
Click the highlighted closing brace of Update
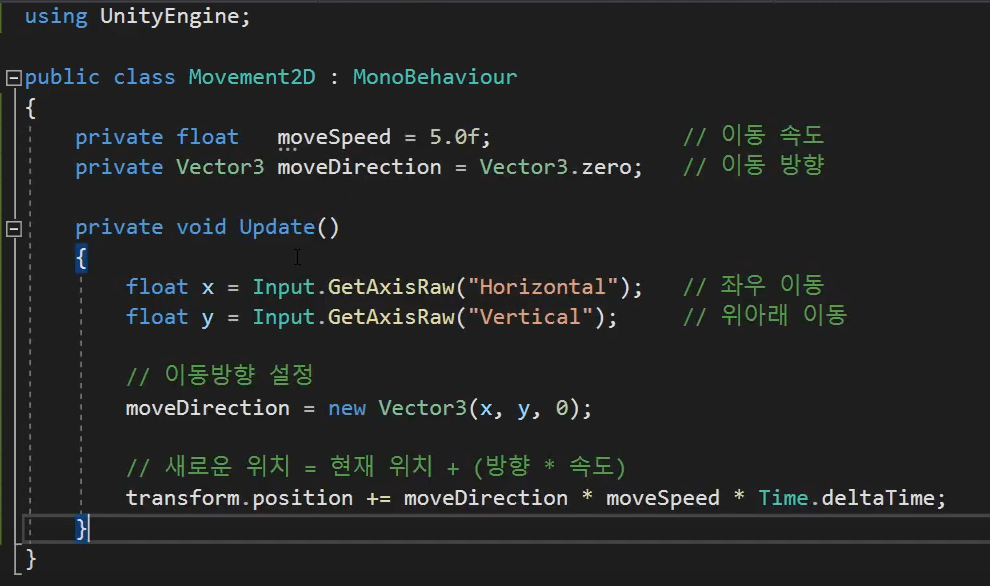coord(81,528)
